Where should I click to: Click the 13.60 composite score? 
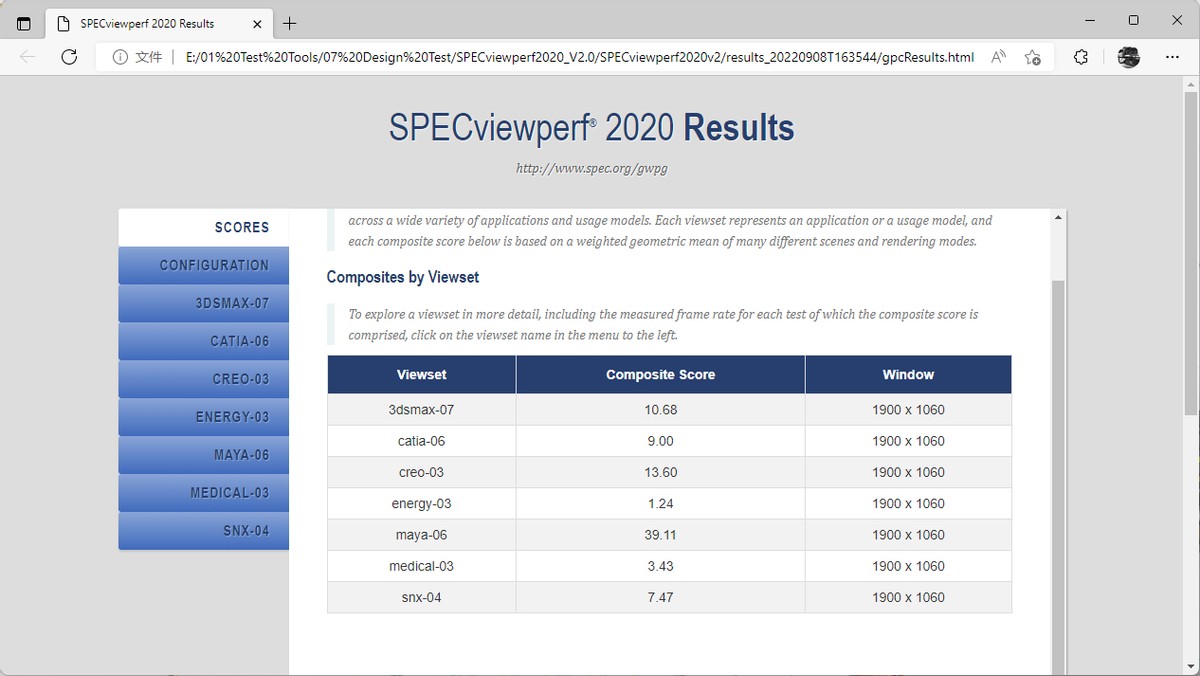pyautogui.click(x=660, y=472)
